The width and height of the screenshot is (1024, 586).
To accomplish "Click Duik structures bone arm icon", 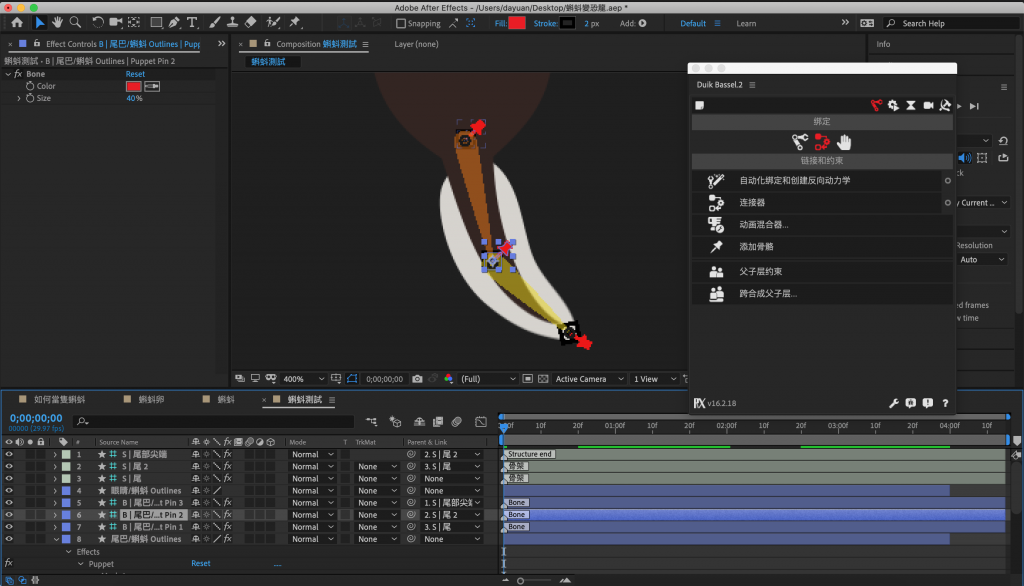I will pyautogui.click(x=799, y=142).
